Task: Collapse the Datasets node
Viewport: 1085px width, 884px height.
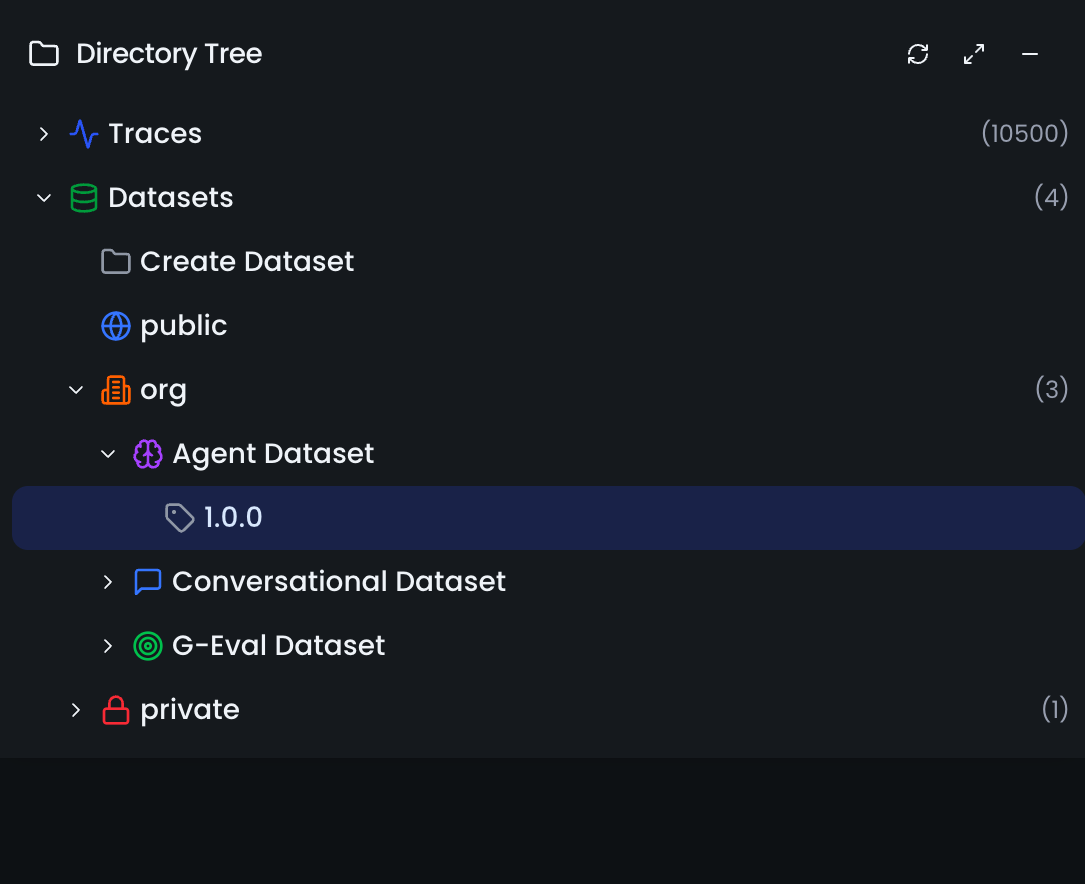Action: (x=44, y=198)
